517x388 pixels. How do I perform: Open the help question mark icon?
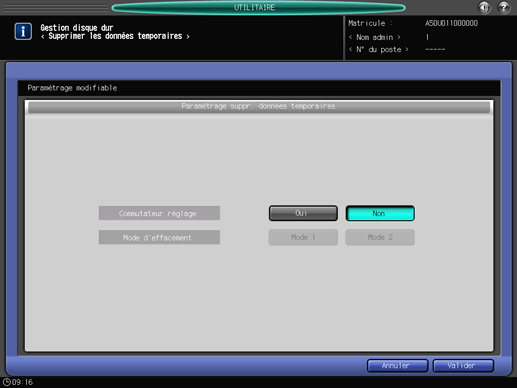[504, 7]
